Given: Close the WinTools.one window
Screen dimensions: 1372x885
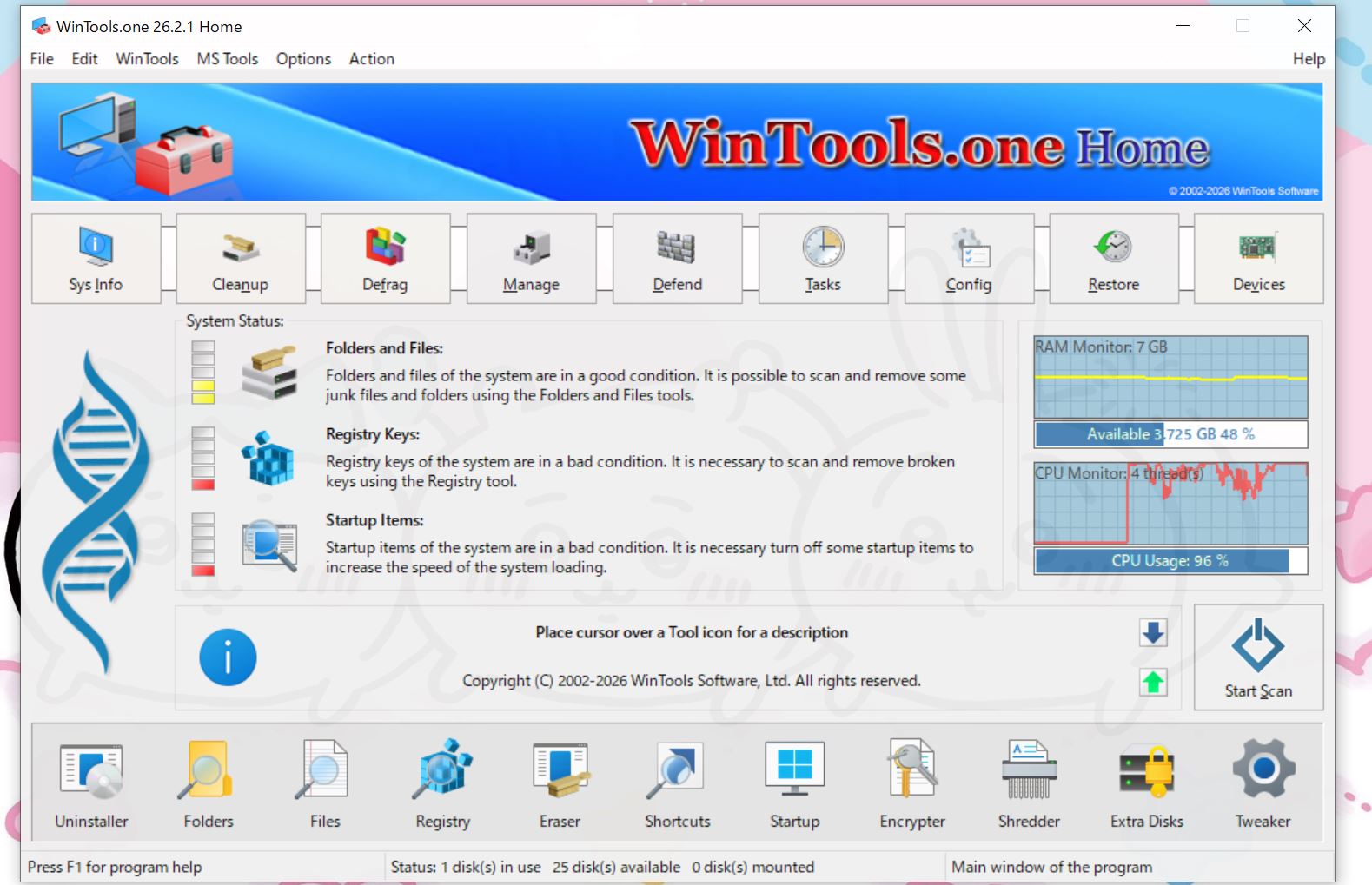Looking at the screenshot, I should pos(1304,26).
